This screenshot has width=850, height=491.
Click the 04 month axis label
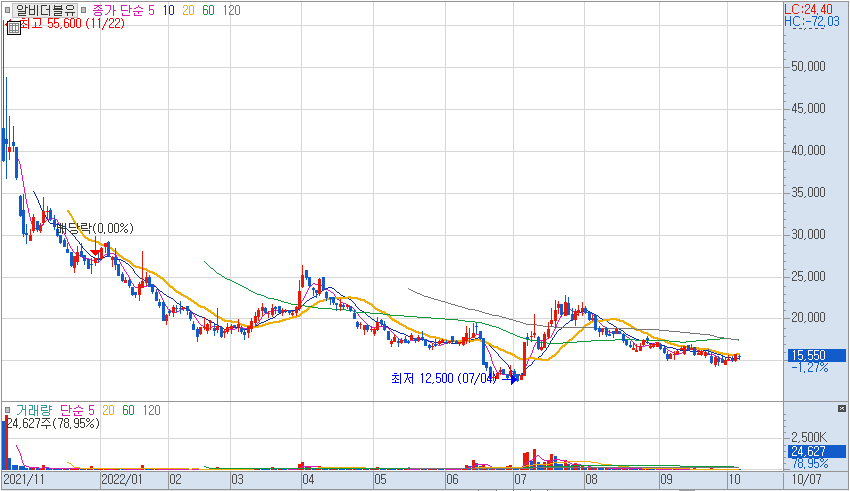point(308,480)
